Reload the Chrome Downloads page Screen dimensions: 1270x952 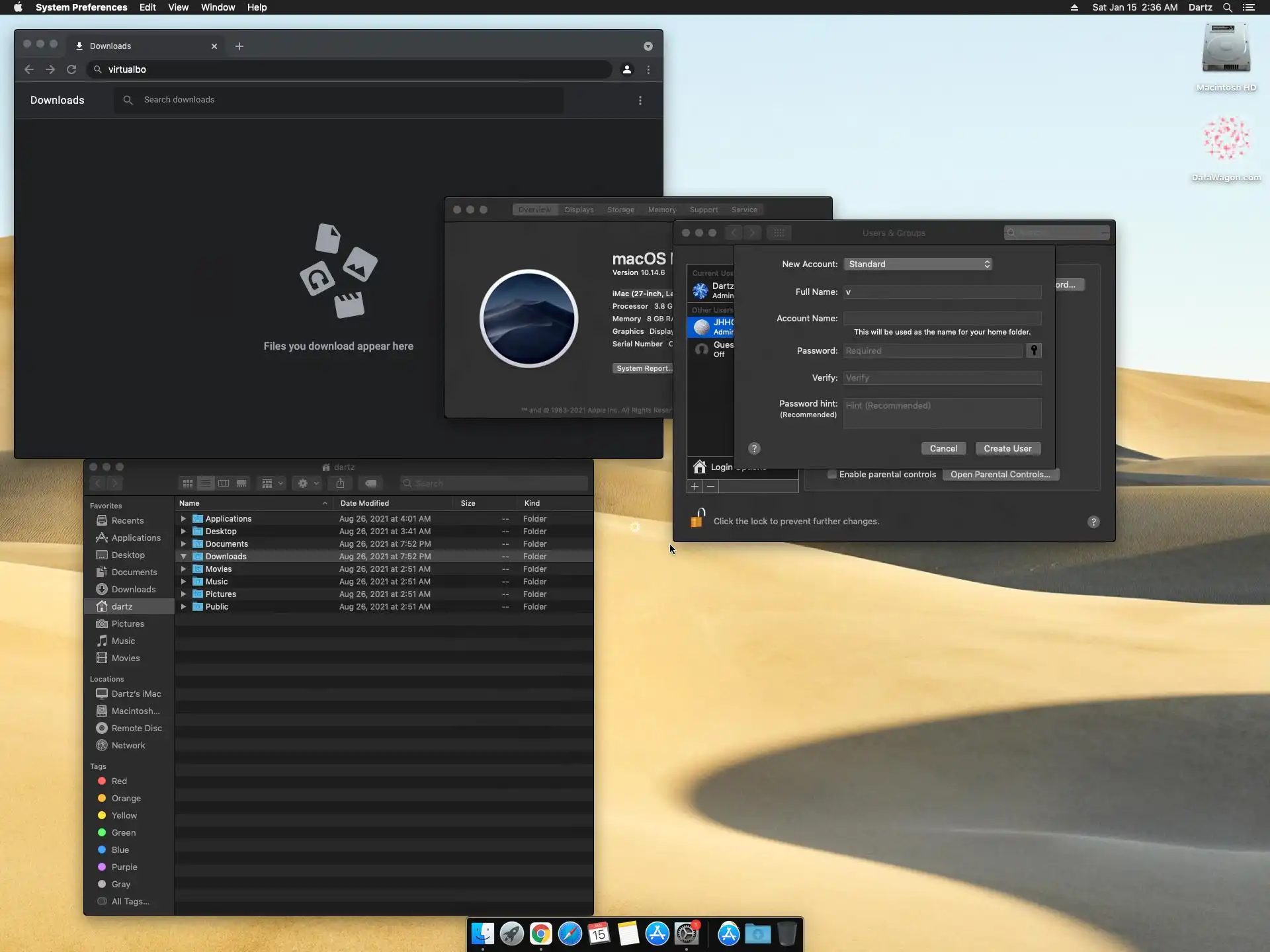(x=71, y=69)
